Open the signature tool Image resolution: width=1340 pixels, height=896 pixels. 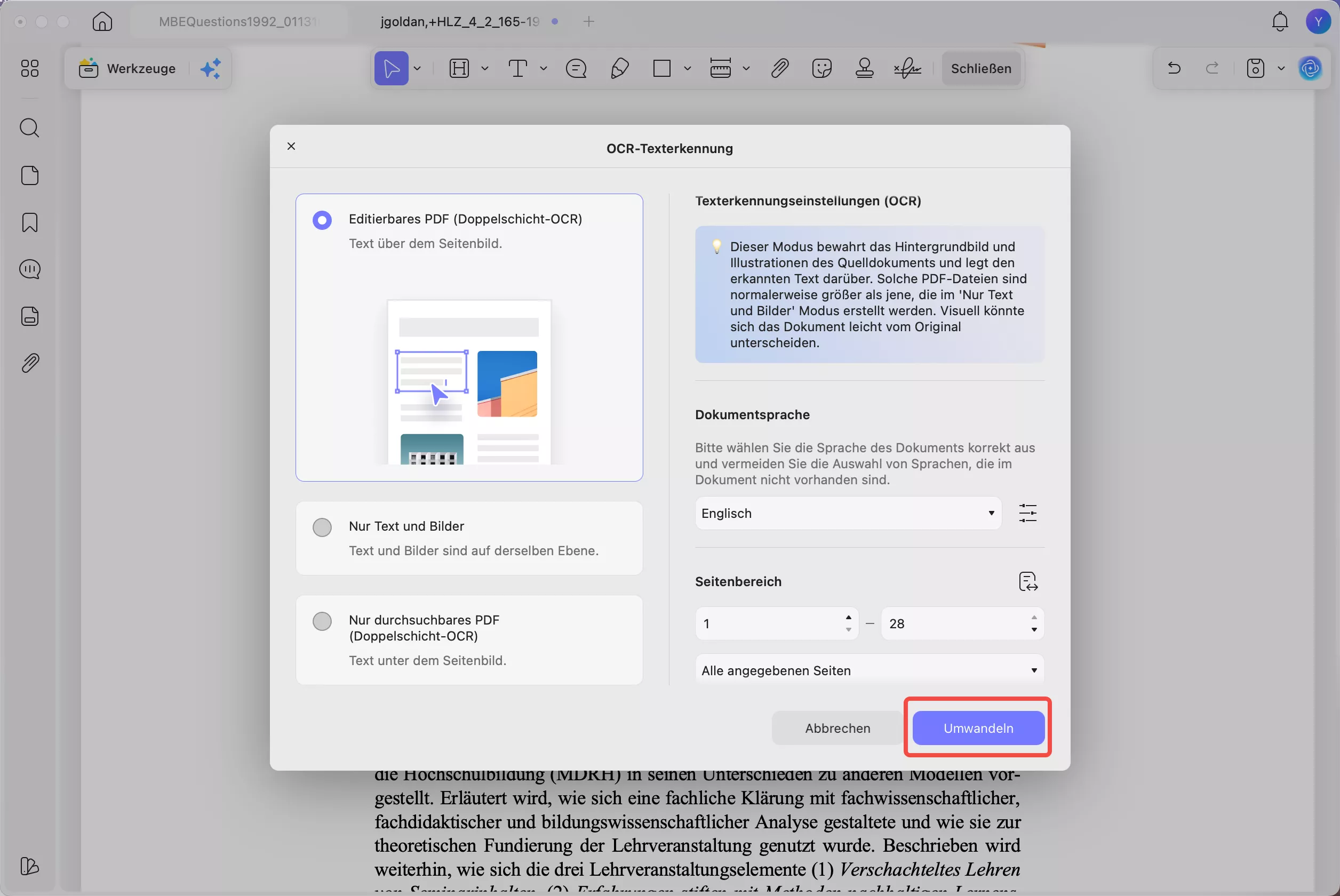point(907,69)
